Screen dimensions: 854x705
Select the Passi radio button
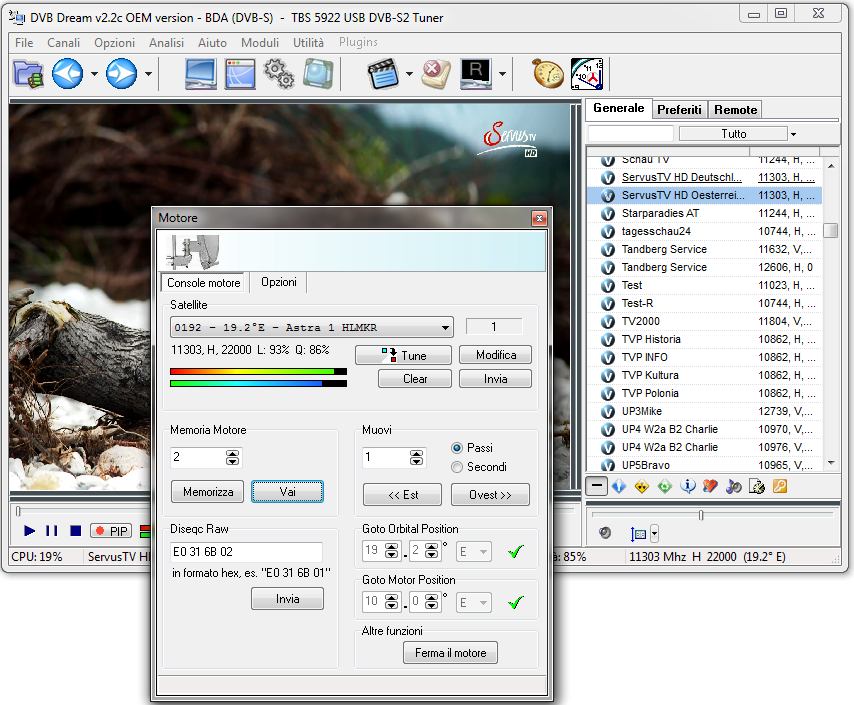[x=457, y=448]
